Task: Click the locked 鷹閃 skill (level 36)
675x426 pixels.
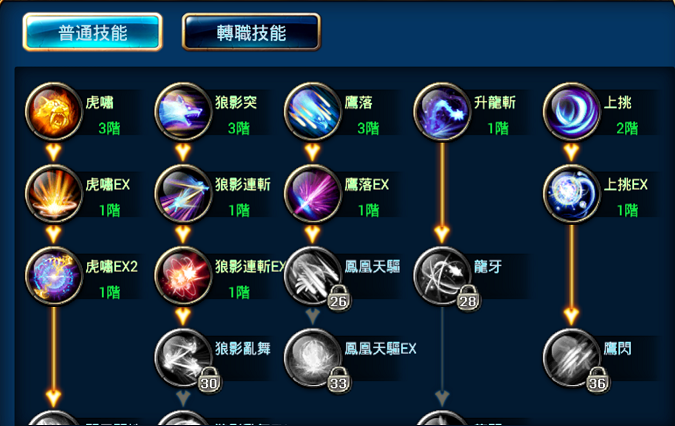Action: 571,358
